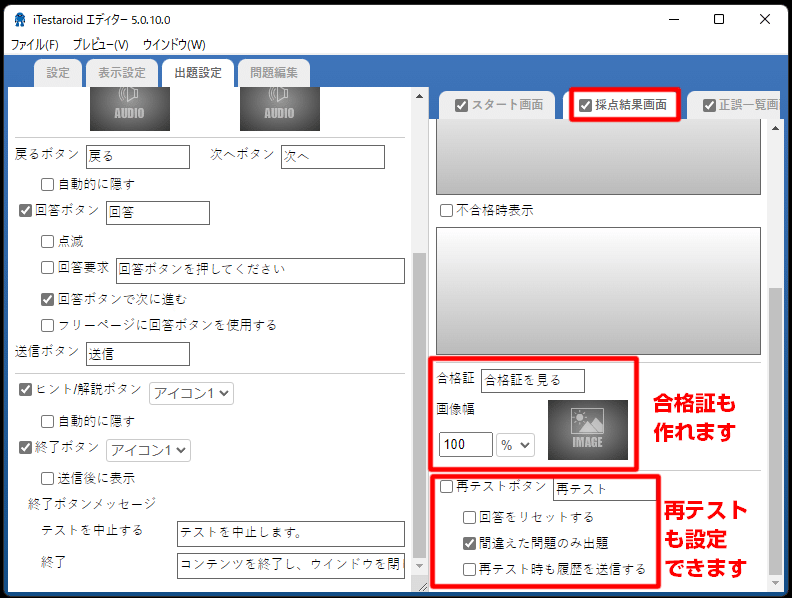Click the 不合格時表示 message box
This screenshot has height=598, width=792.
pyautogui.click(x=599, y=291)
